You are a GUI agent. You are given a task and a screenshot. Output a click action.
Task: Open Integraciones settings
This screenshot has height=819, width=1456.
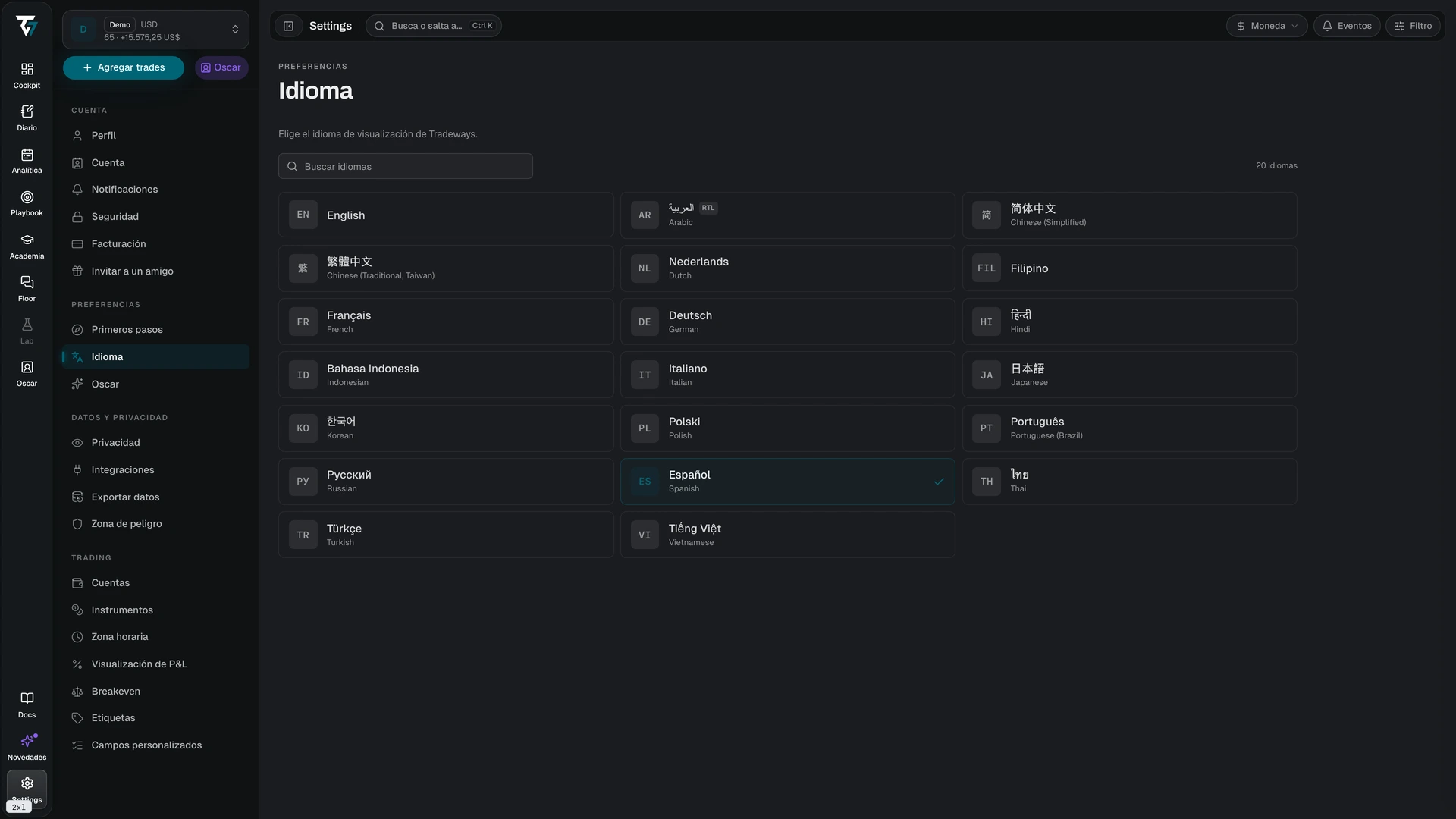[x=155, y=470]
